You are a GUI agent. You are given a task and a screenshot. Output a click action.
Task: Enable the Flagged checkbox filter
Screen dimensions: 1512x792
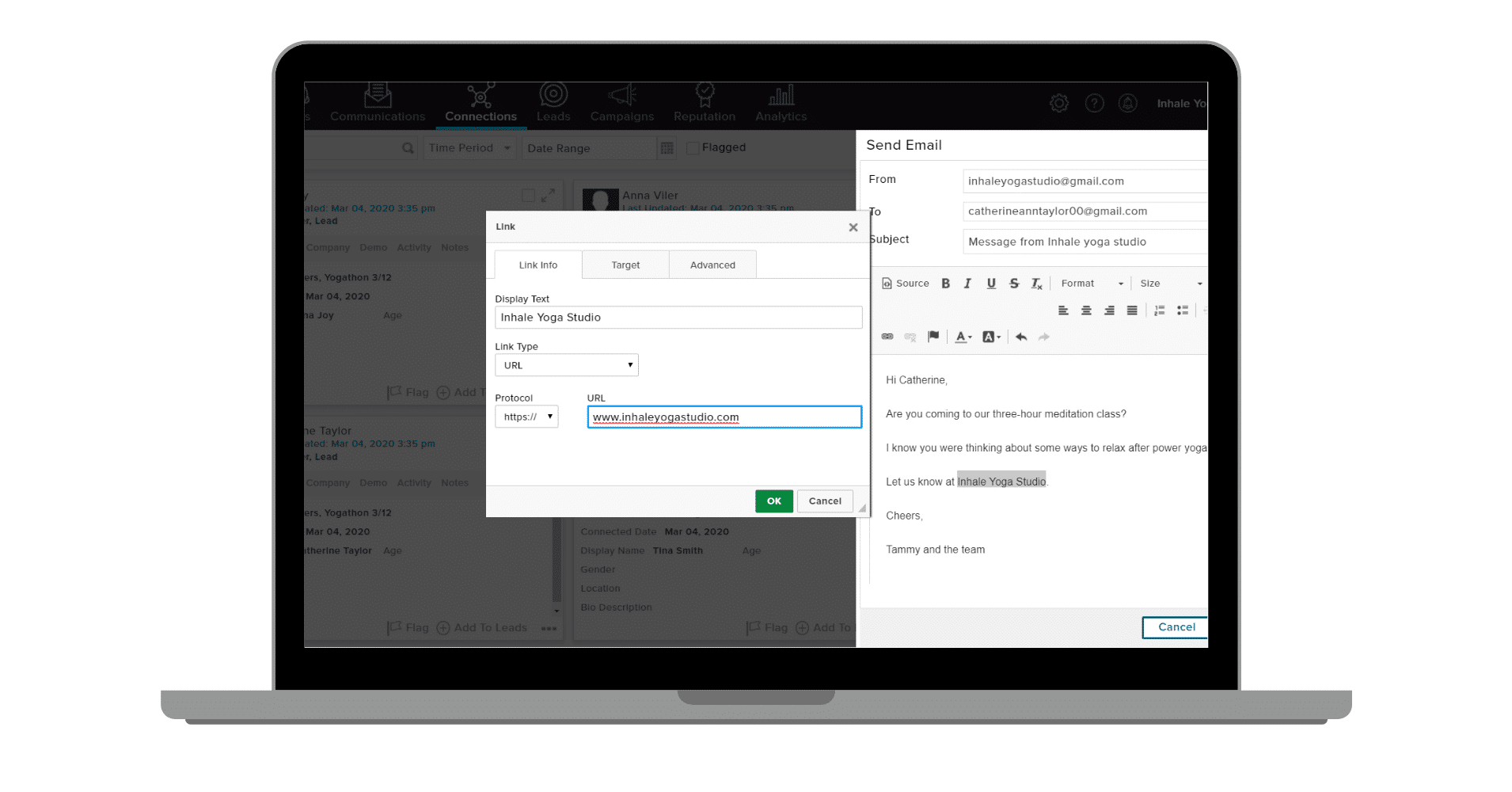(693, 148)
